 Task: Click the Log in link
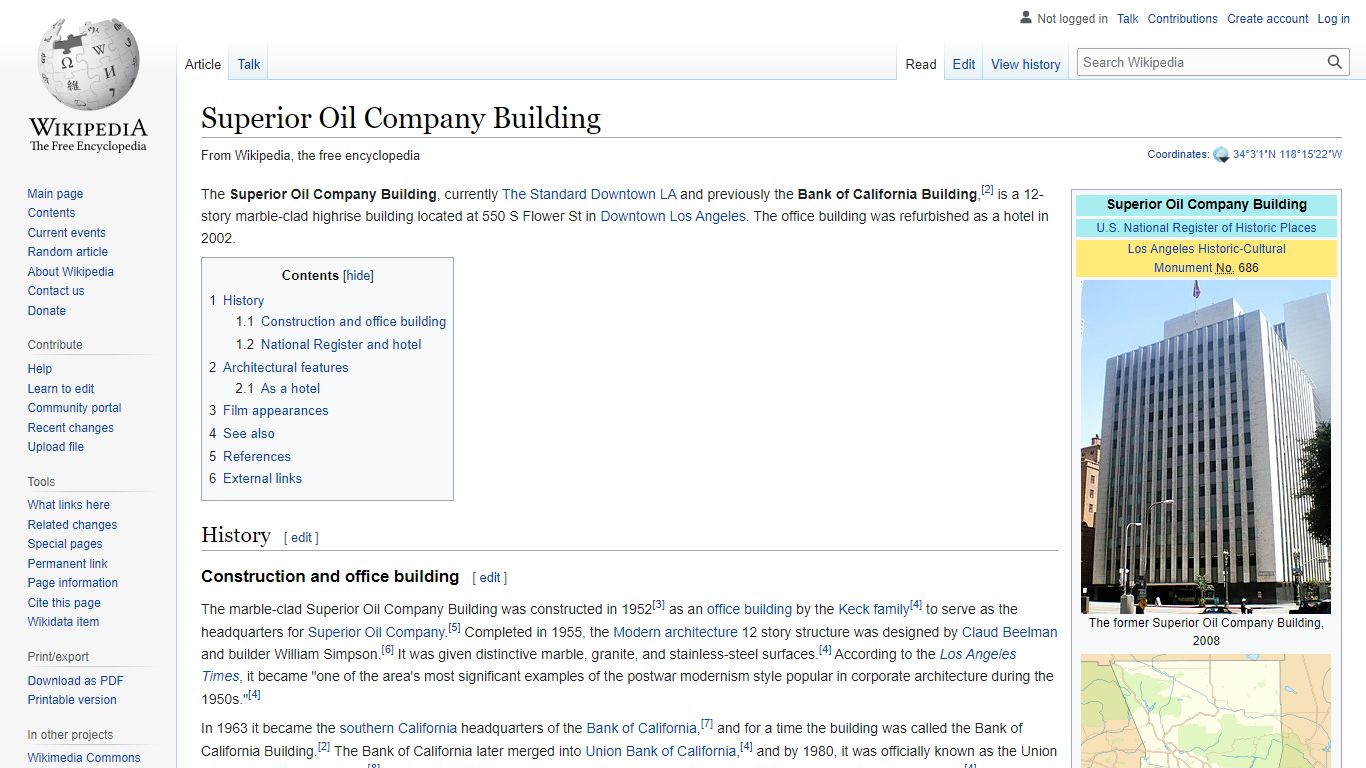coord(1333,19)
